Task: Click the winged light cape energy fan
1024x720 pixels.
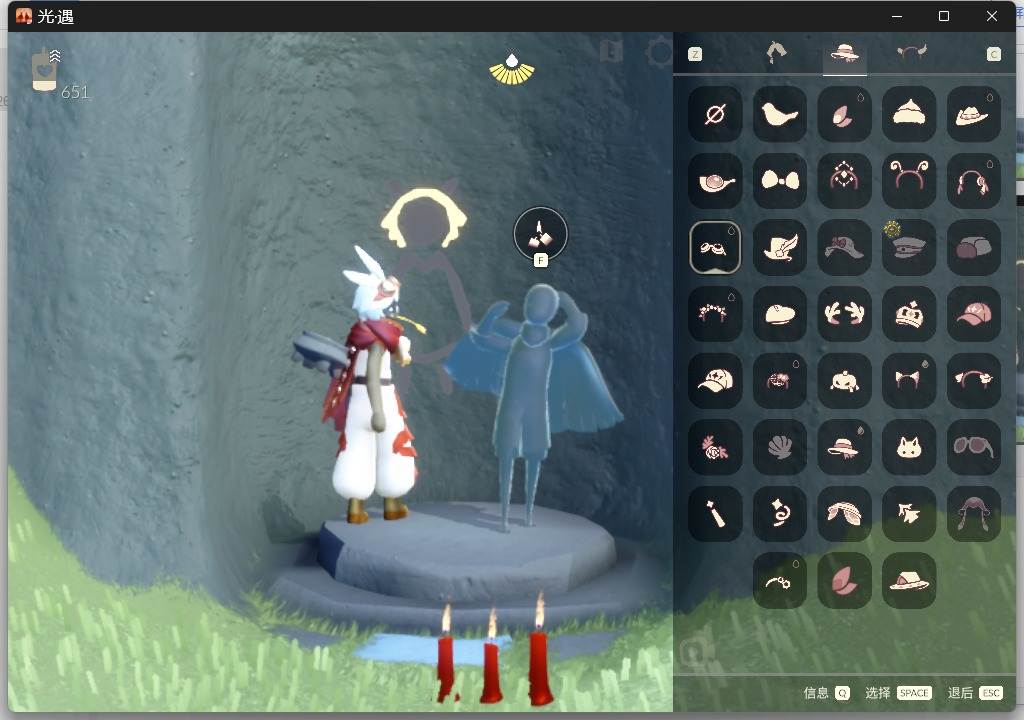Action: (x=512, y=70)
